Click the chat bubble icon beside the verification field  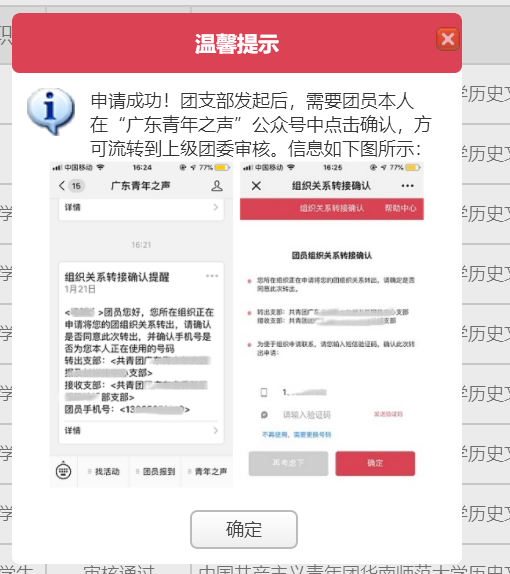click(x=264, y=415)
